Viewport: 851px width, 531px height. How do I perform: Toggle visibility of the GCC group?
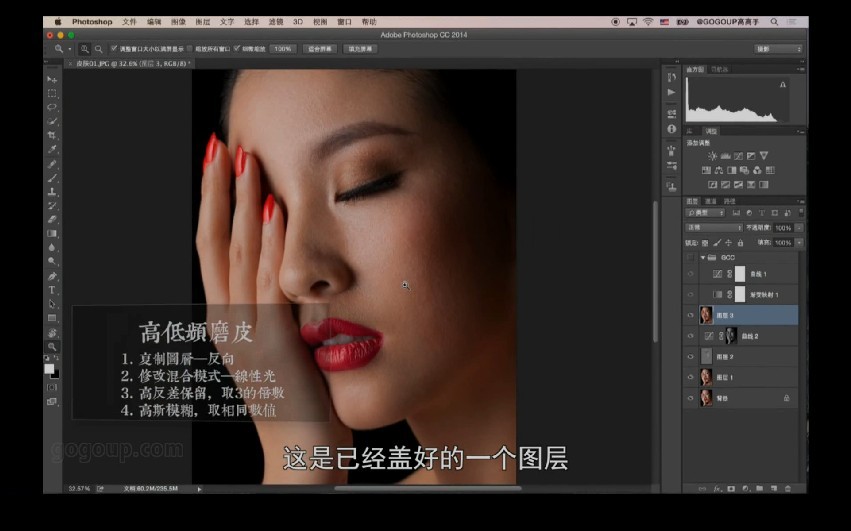[690, 257]
